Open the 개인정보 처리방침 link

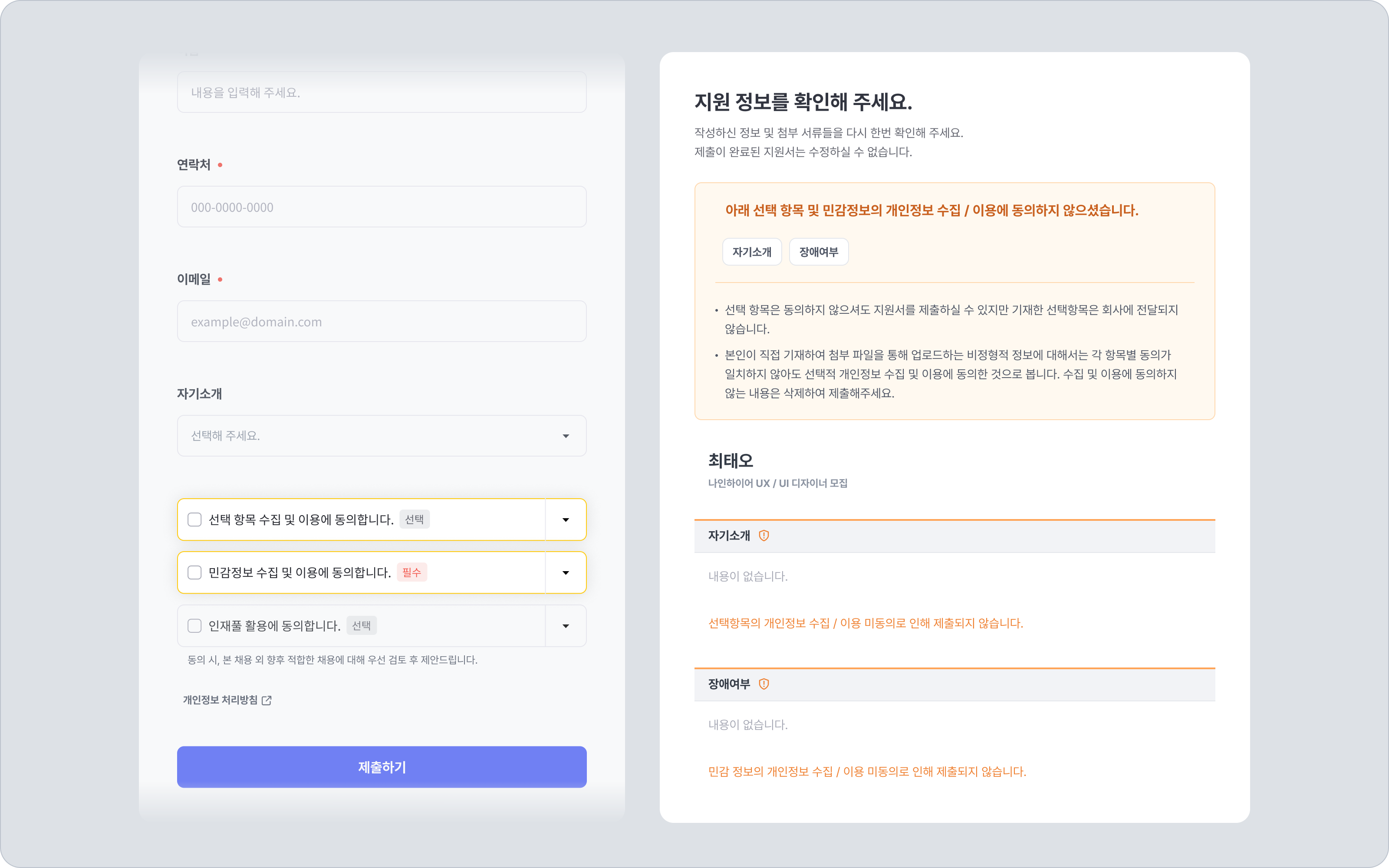click(221, 700)
